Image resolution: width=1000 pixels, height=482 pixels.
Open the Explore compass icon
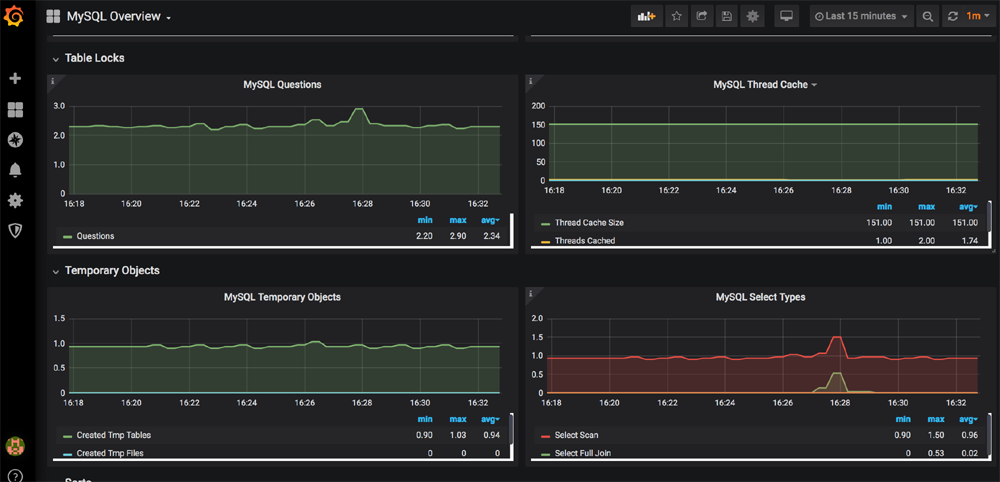pos(15,139)
